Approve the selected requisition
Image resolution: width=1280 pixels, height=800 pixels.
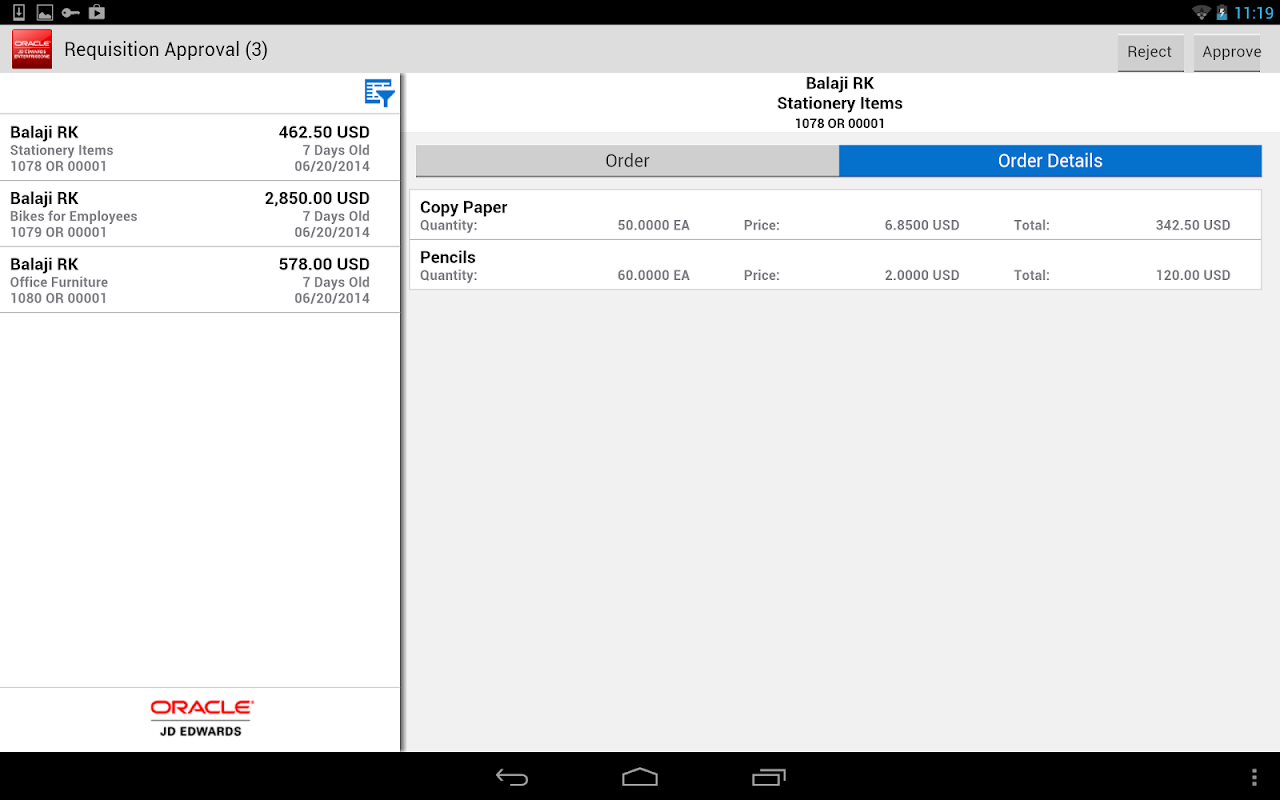[x=1231, y=52]
